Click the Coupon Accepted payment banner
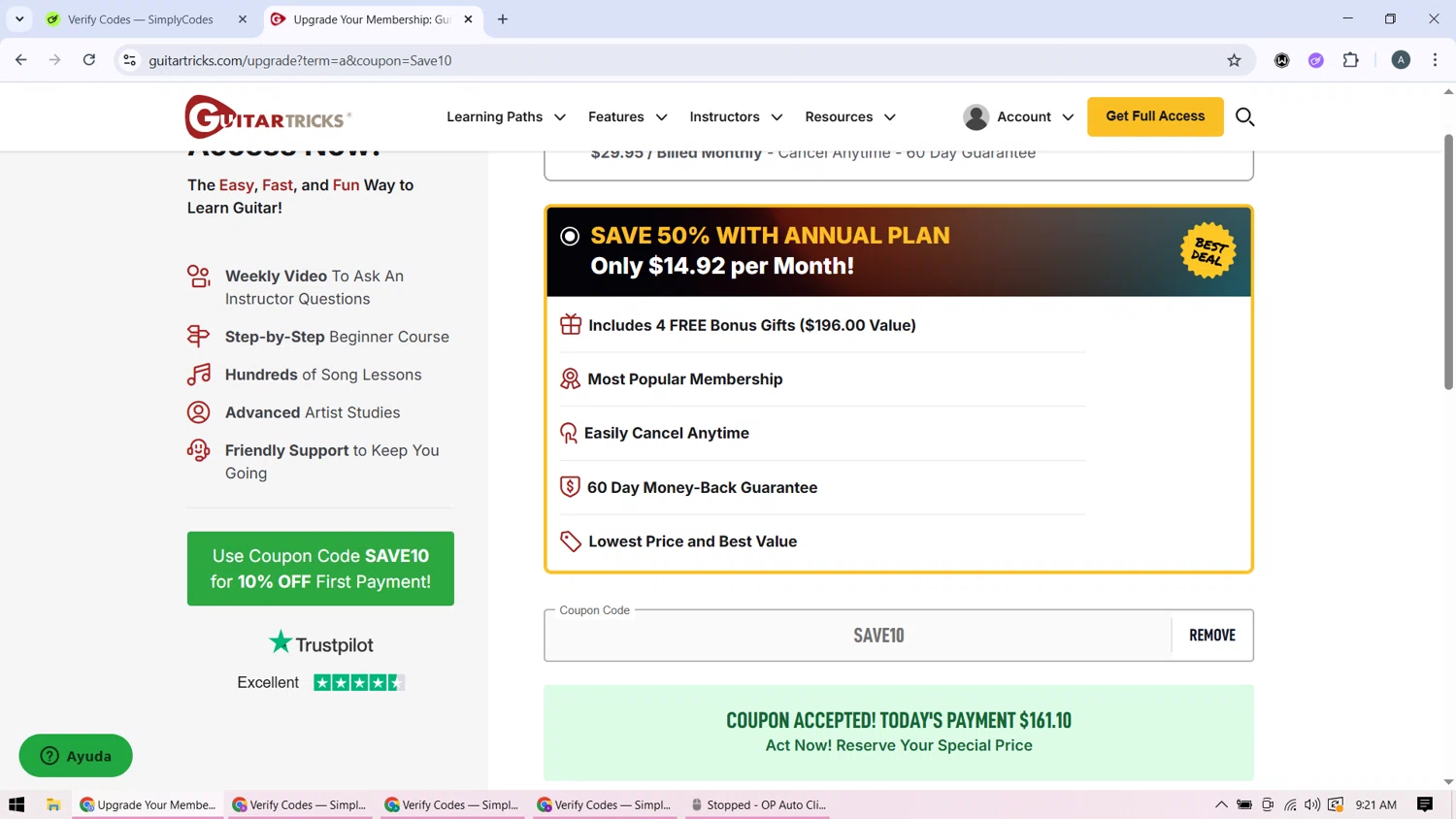Screen dimensions: 1456x819 click(899, 733)
